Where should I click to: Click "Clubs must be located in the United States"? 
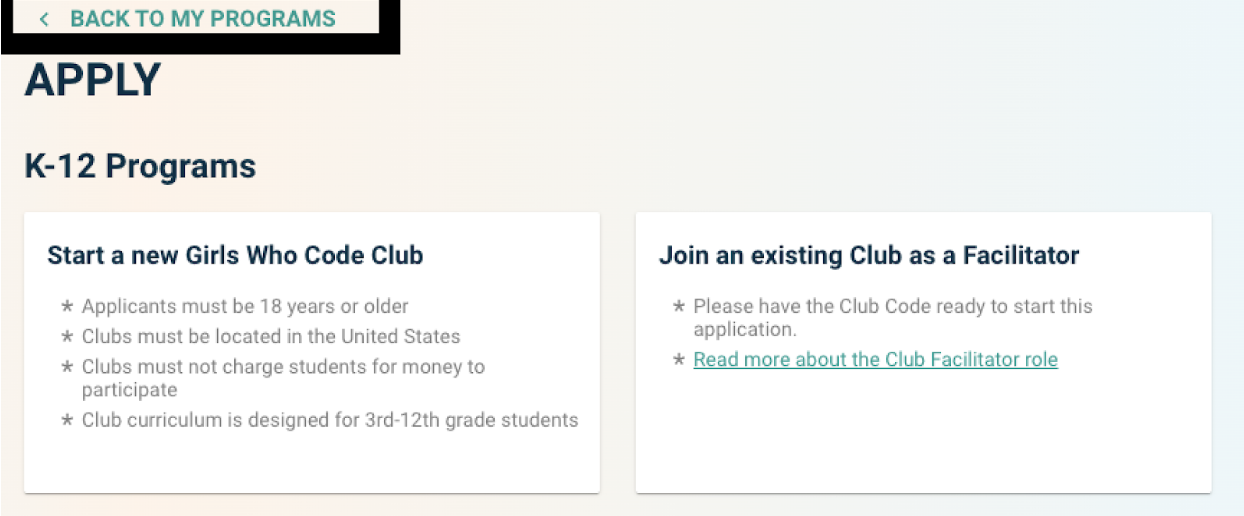click(271, 337)
